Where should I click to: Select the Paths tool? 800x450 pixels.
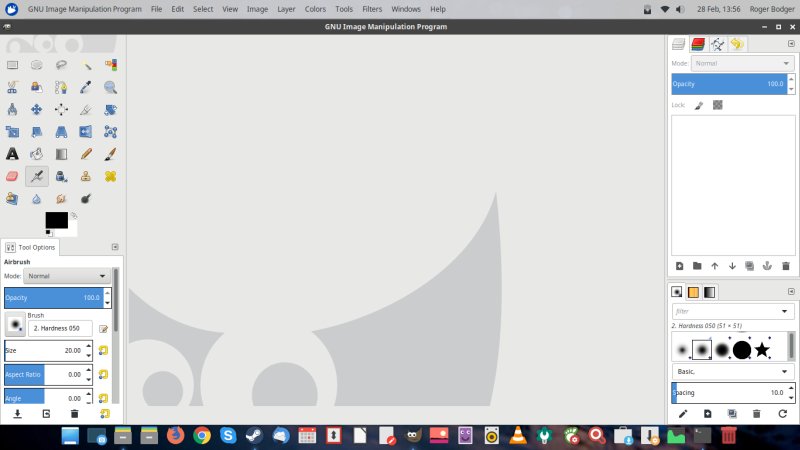click(61, 87)
